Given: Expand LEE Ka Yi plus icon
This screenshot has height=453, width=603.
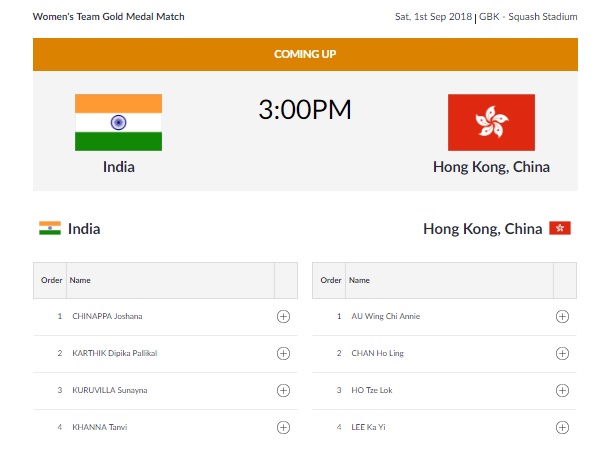Looking at the screenshot, I should (x=562, y=427).
